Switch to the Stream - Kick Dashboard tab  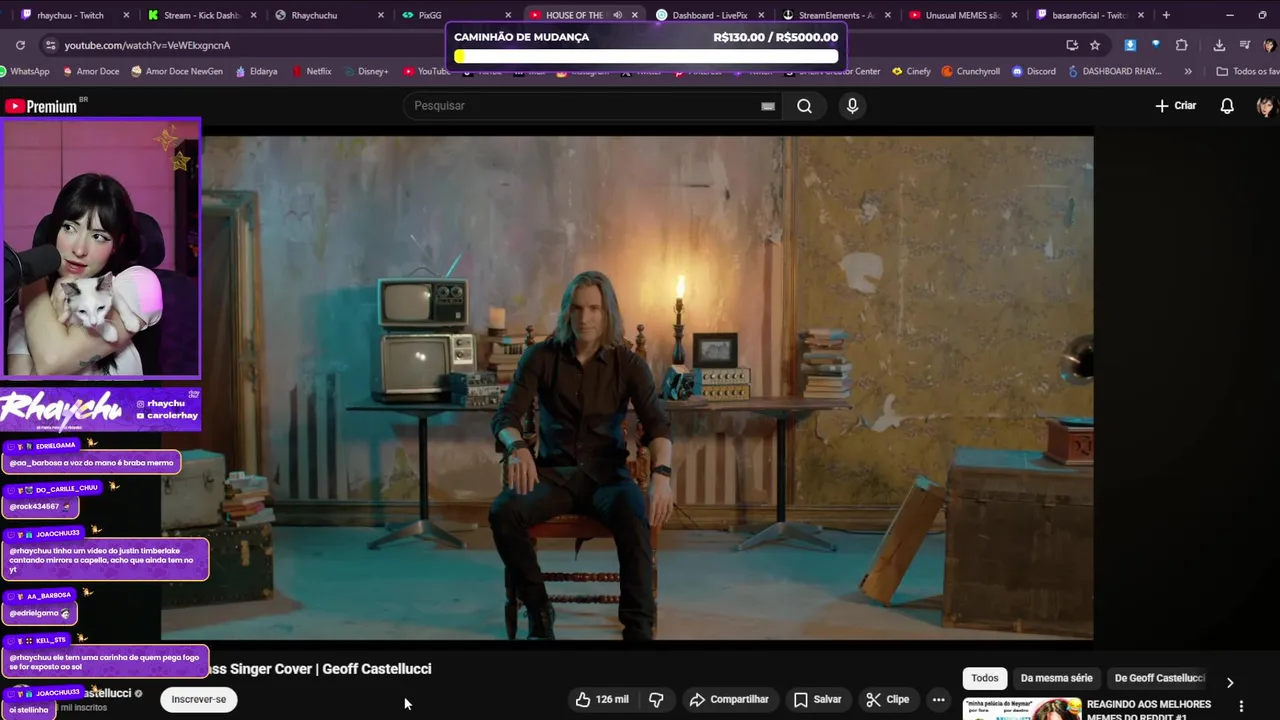pos(202,15)
